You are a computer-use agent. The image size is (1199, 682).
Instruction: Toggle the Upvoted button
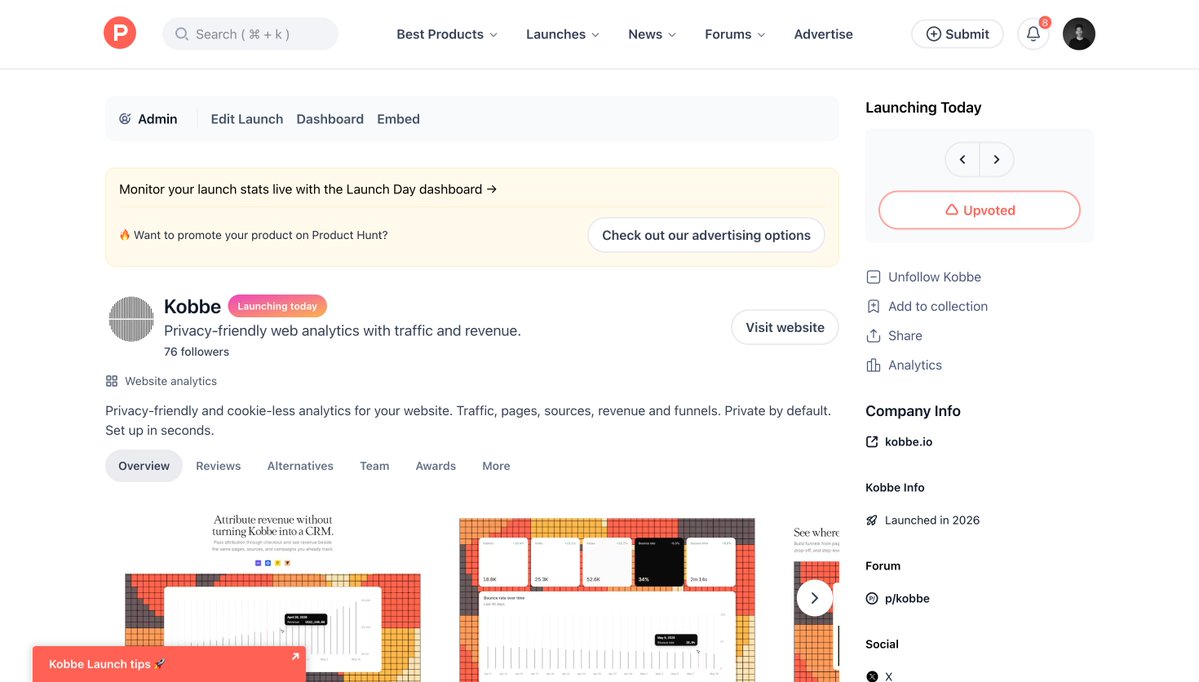[x=979, y=209]
